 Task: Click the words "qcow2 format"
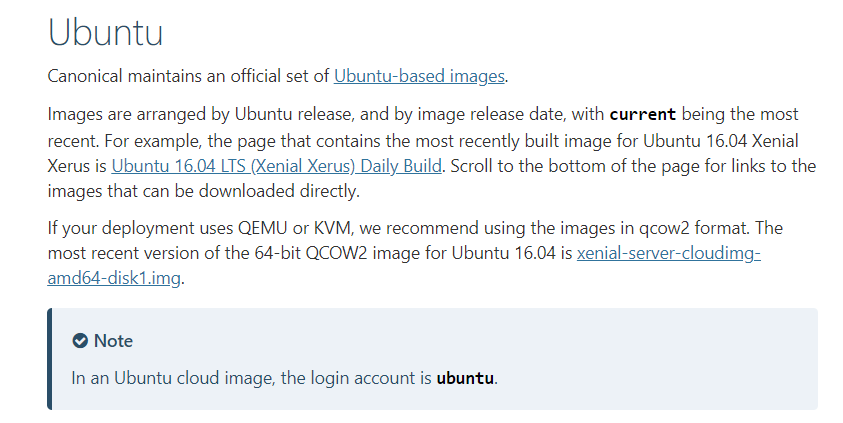[x=695, y=228]
